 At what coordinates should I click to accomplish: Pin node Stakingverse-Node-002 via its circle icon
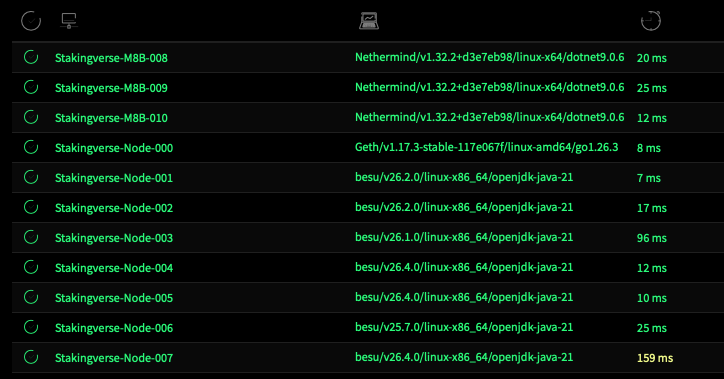point(31,207)
